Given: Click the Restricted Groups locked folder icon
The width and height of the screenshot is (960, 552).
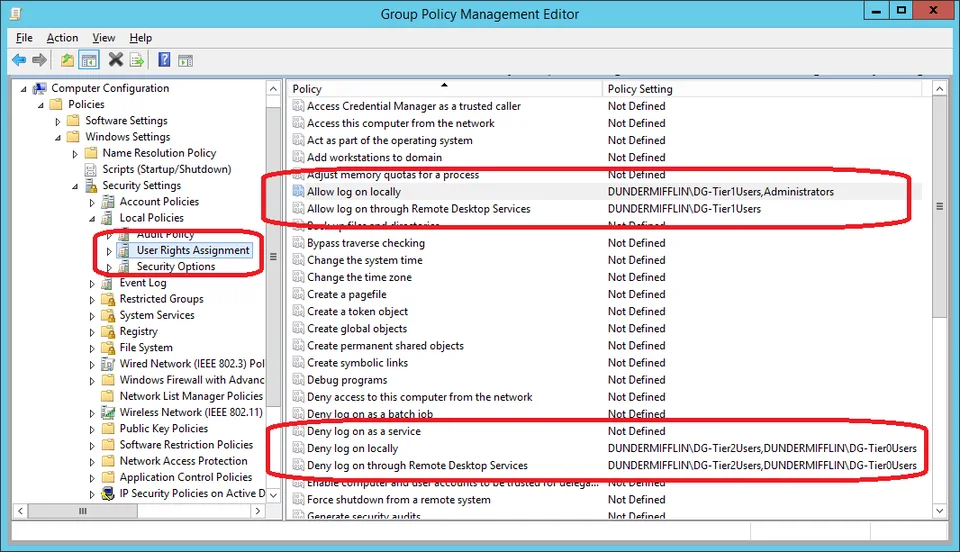Looking at the screenshot, I should pyautogui.click(x=108, y=299).
